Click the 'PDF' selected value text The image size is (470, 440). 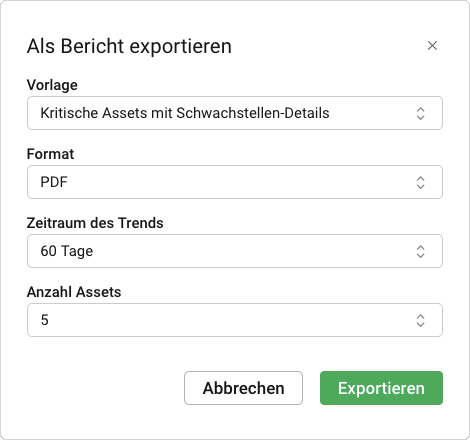pos(54,182)
